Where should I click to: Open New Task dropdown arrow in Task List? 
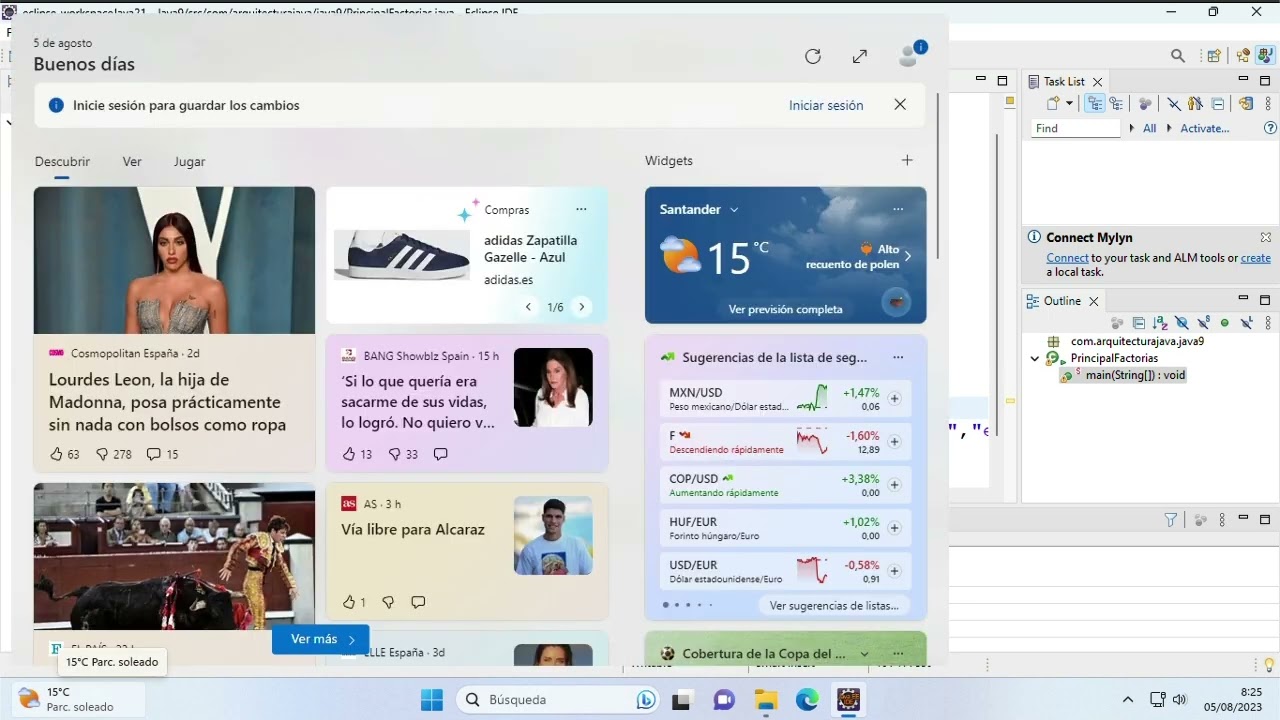[x=1069, y=103]
